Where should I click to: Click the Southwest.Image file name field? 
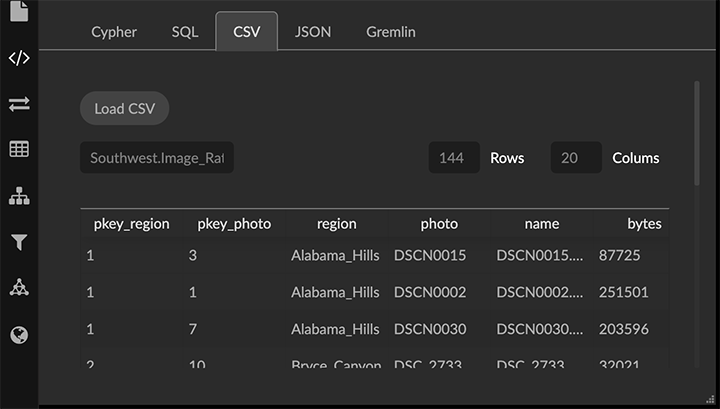click(157, 158)
